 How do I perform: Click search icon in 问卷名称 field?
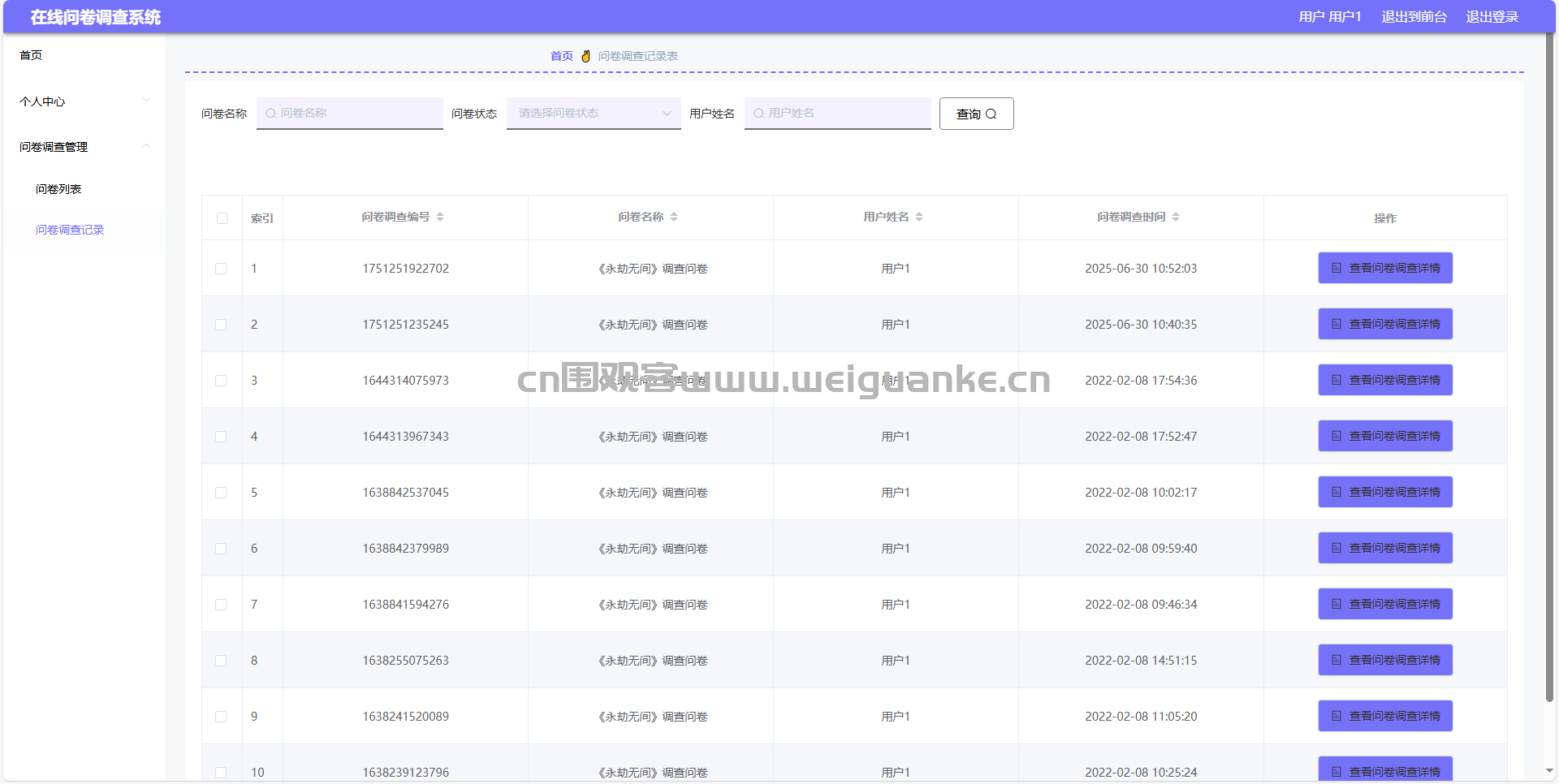coord(270,114)
